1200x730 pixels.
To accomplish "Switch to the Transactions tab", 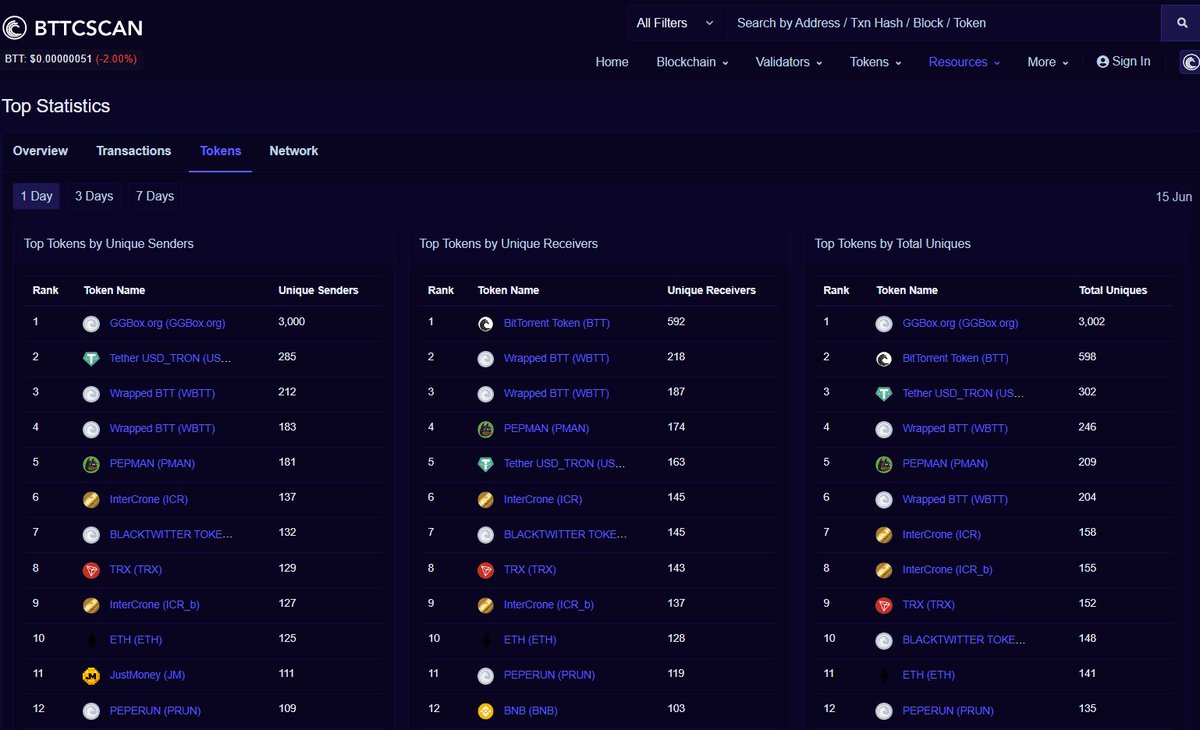I will click(134, 151).
